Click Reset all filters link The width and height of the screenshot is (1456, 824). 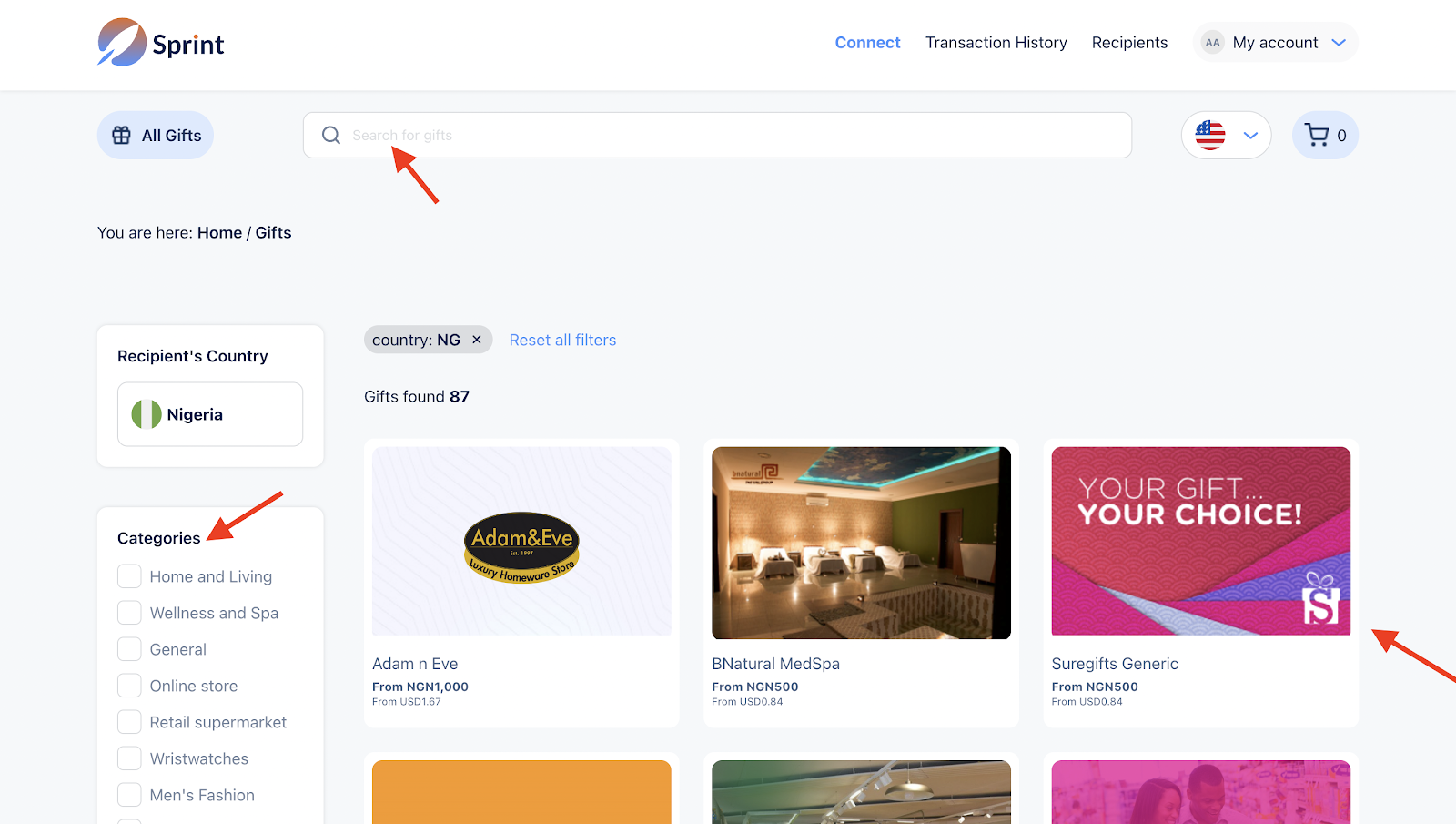(x=562, y=340)
